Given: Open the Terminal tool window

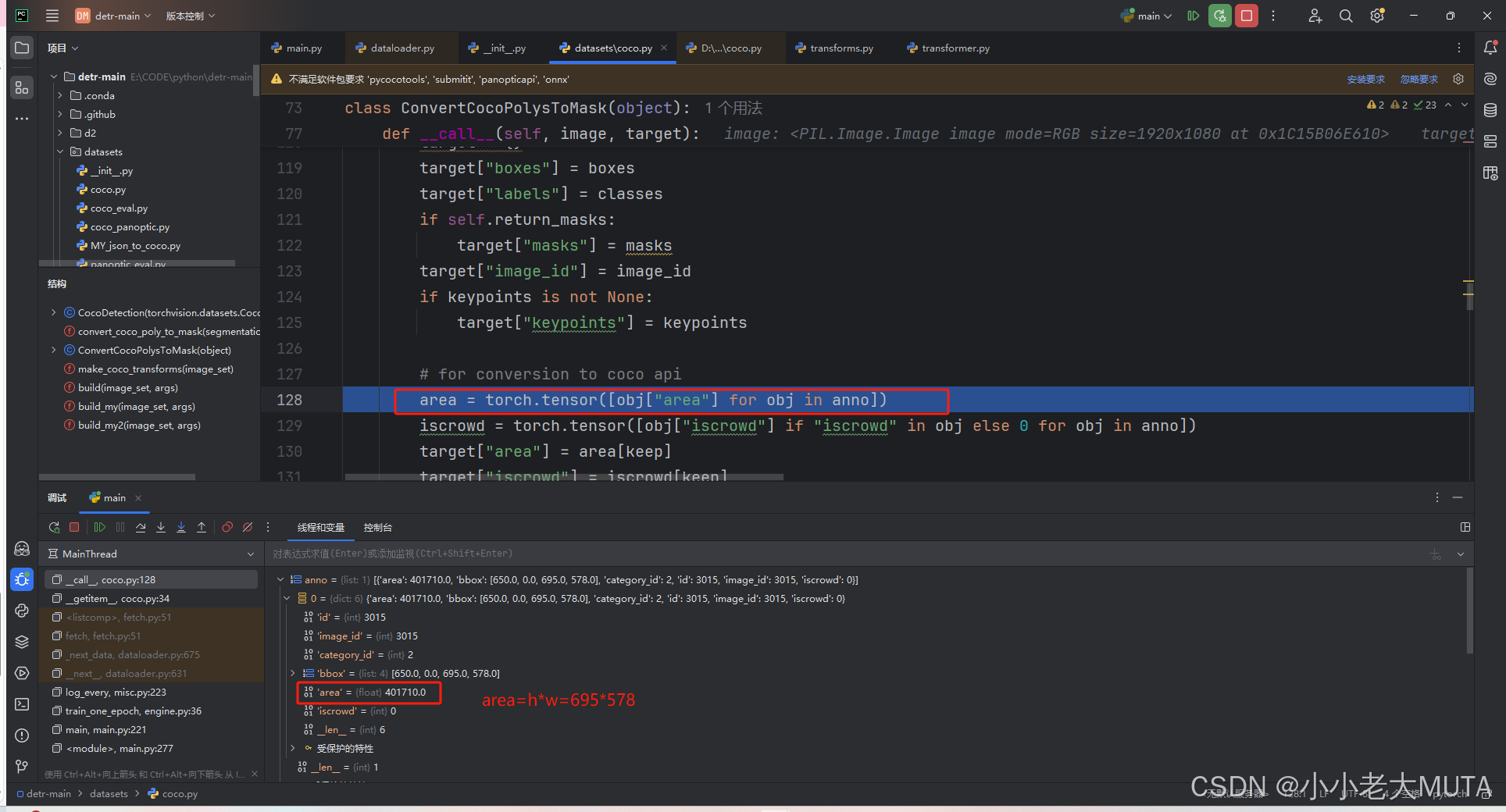Looking at the screenshot, I should pos(22,704).
